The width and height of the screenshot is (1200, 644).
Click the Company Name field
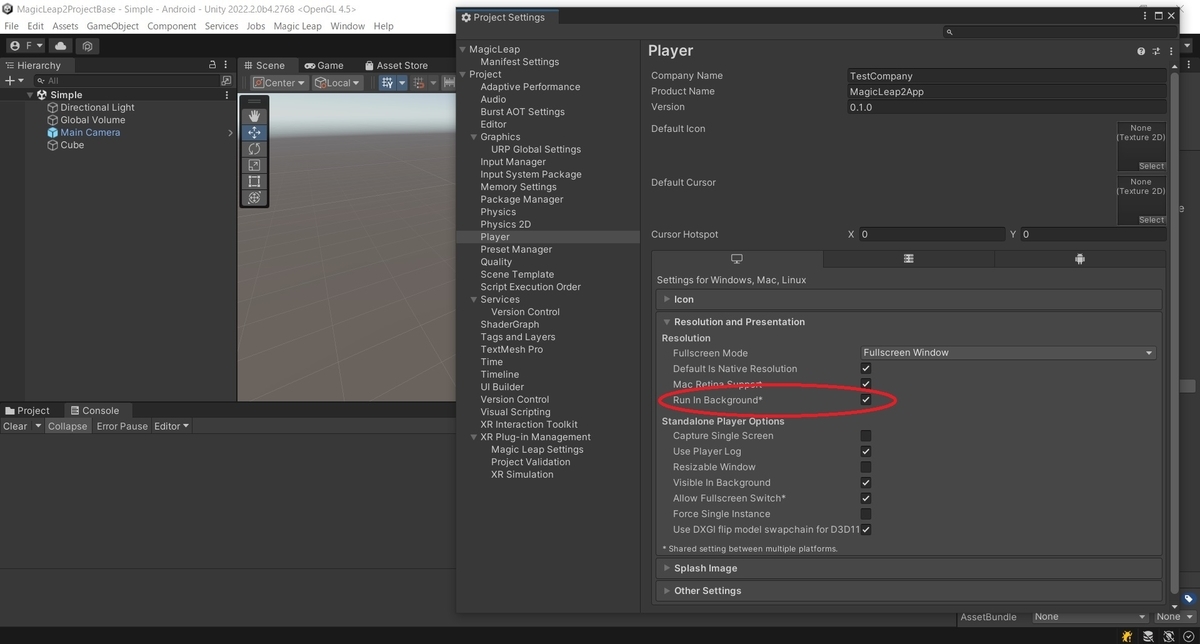coord(1006,76)
